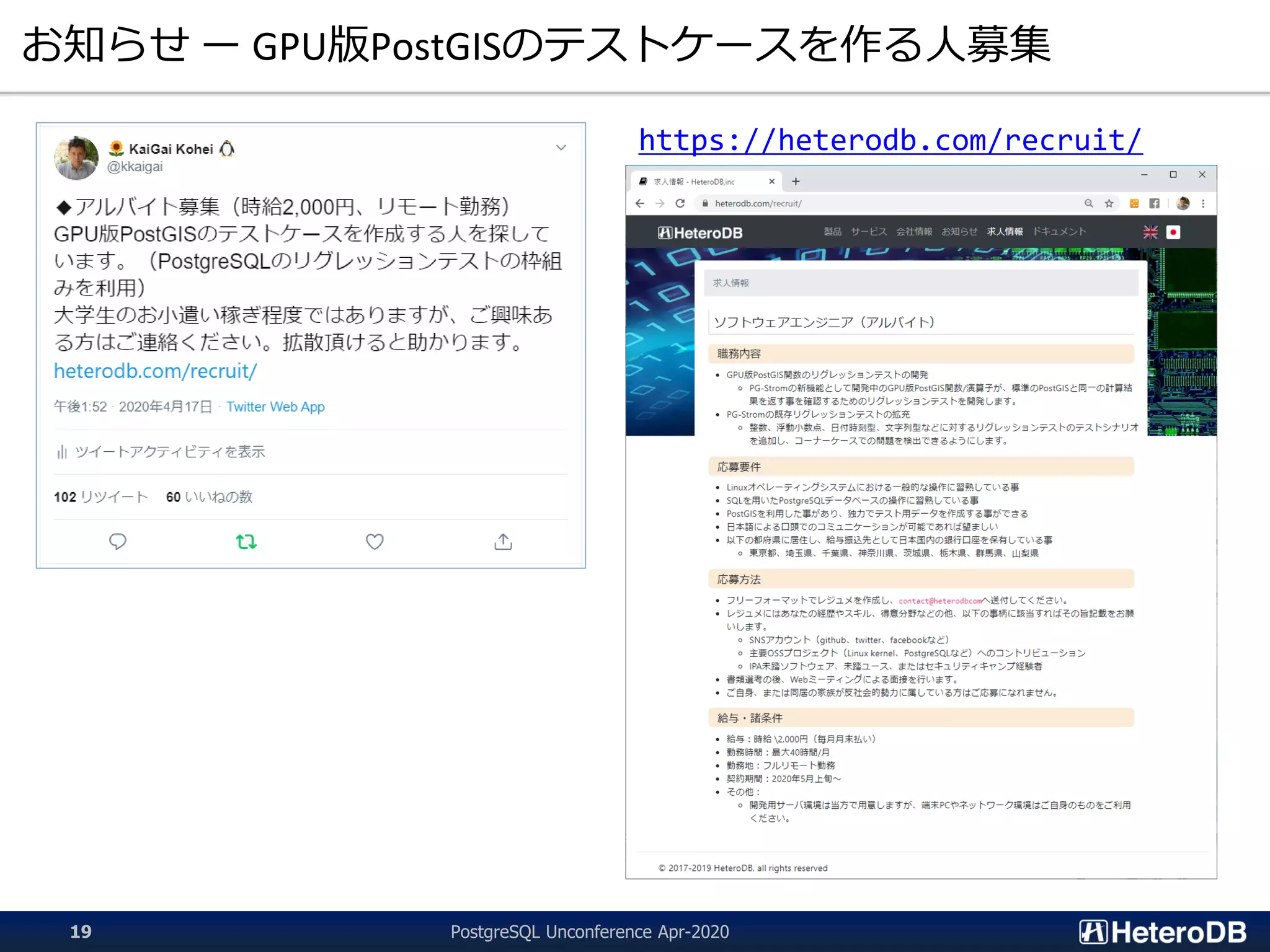The width and height of the screenshot is (1270, 952).
Task: Click the 'PostgreSQL Unconference Apr-2020' footer text
Action: coord(590,932)
